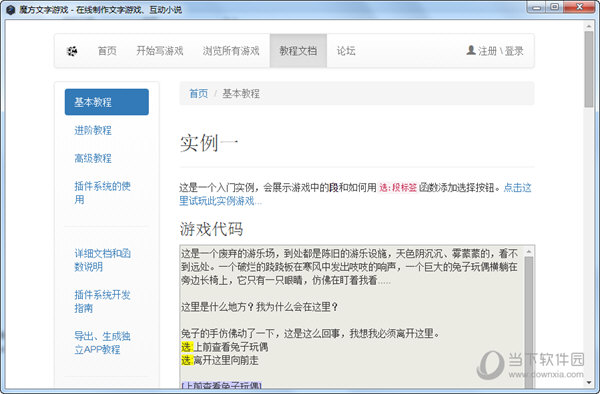Click inside the game code text area

point(351,317)
